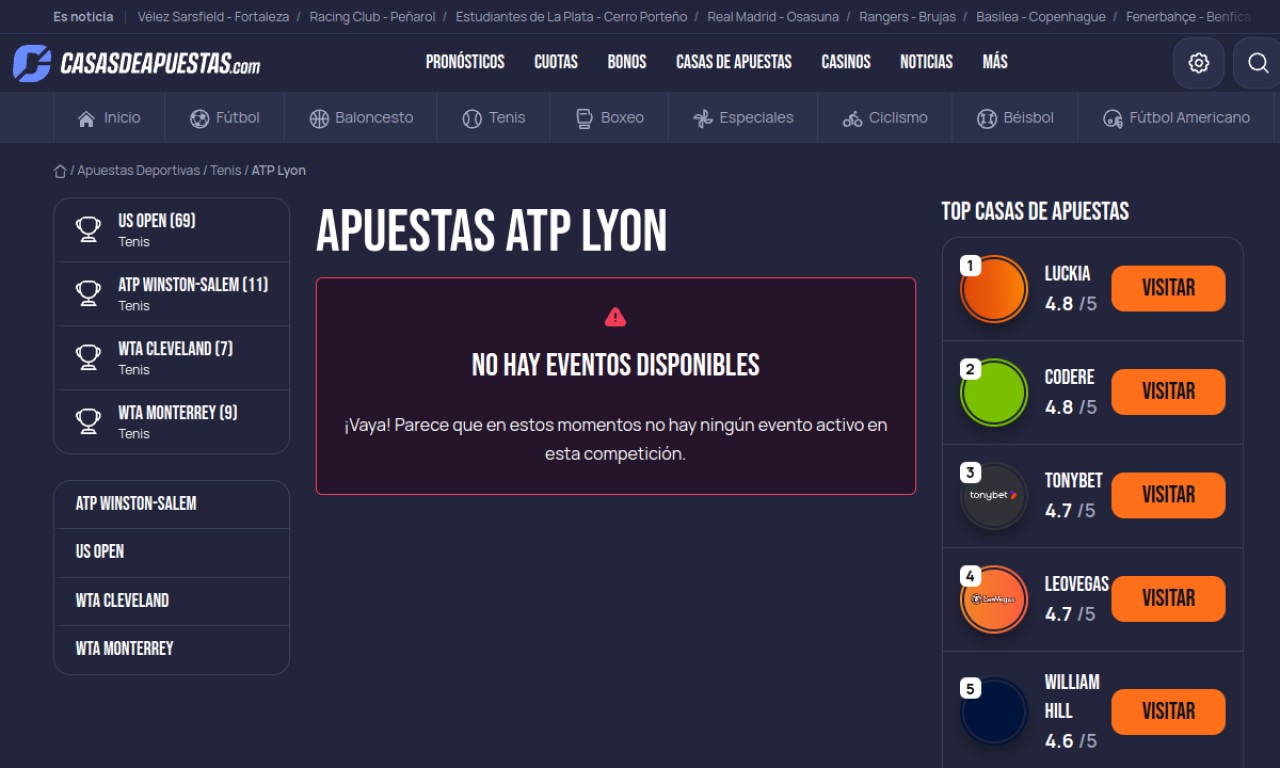The image size is (1280, 768).
Task: Click the Tenis ball icon
Action: [472, 118]
